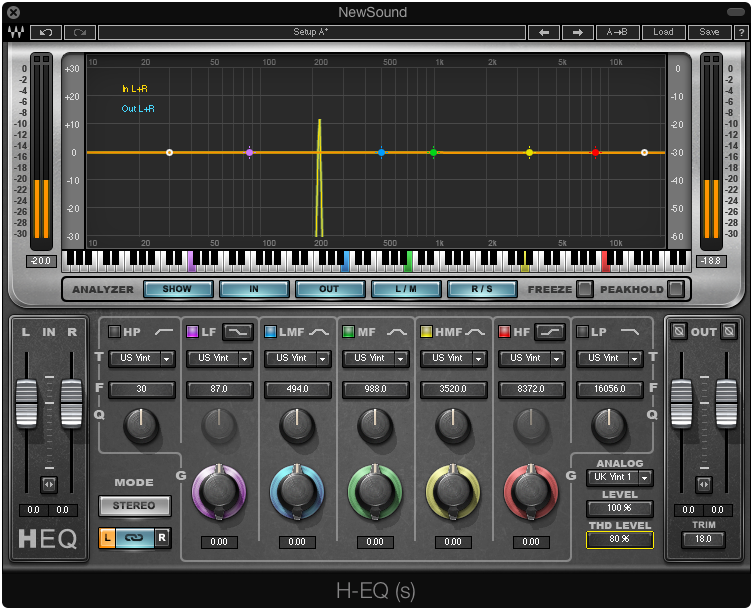Click the purple LF gain knob
753x610 pixels.
coord(219,492)
